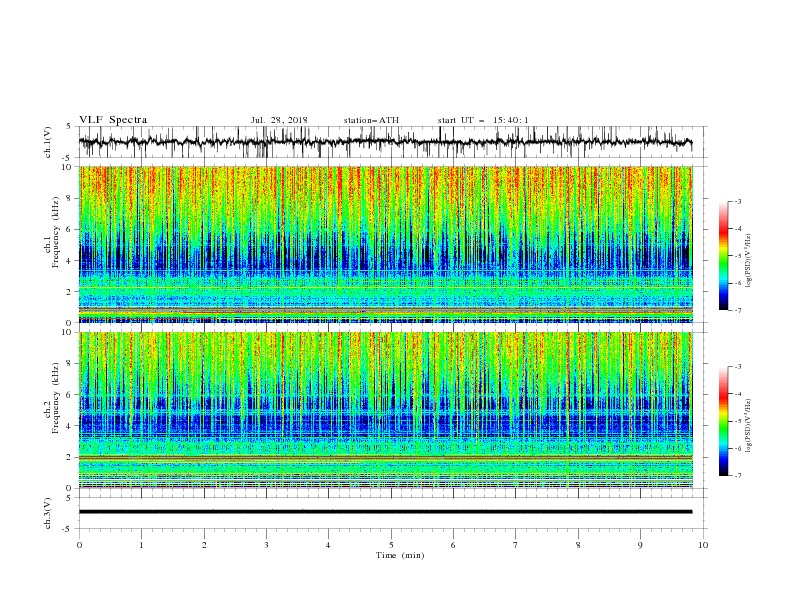Click the ch.1 frequency axis "8" tick label
Viewport: 792px width, 612px height.
coord(69,198)
